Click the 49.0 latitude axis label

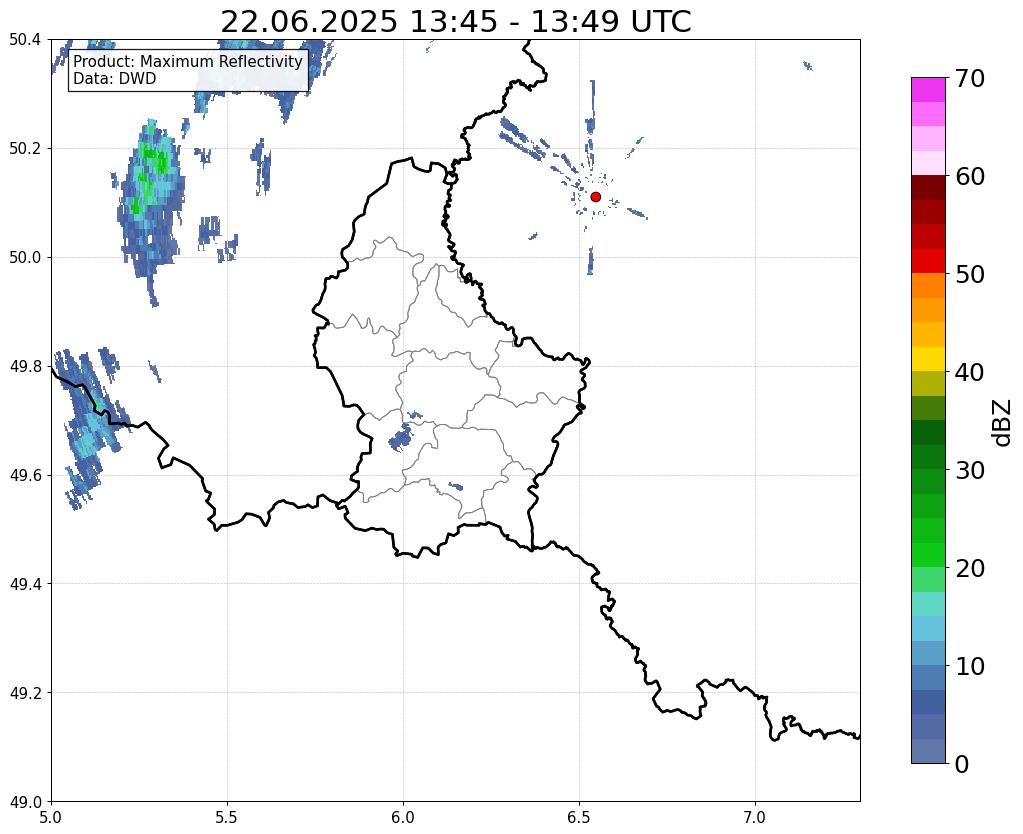click(25, 802)
